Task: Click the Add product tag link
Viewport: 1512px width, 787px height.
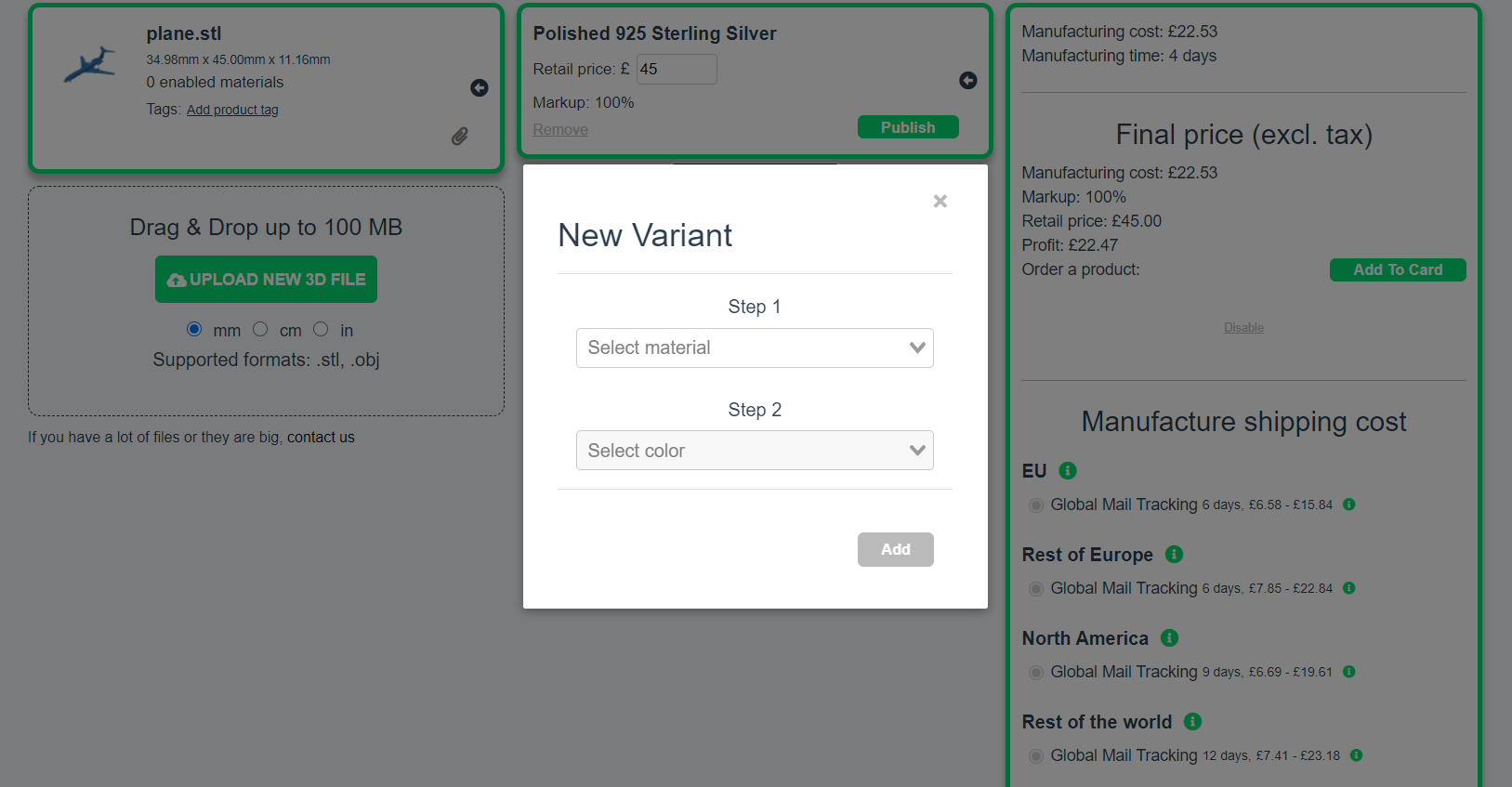Action: coord(232,110)
